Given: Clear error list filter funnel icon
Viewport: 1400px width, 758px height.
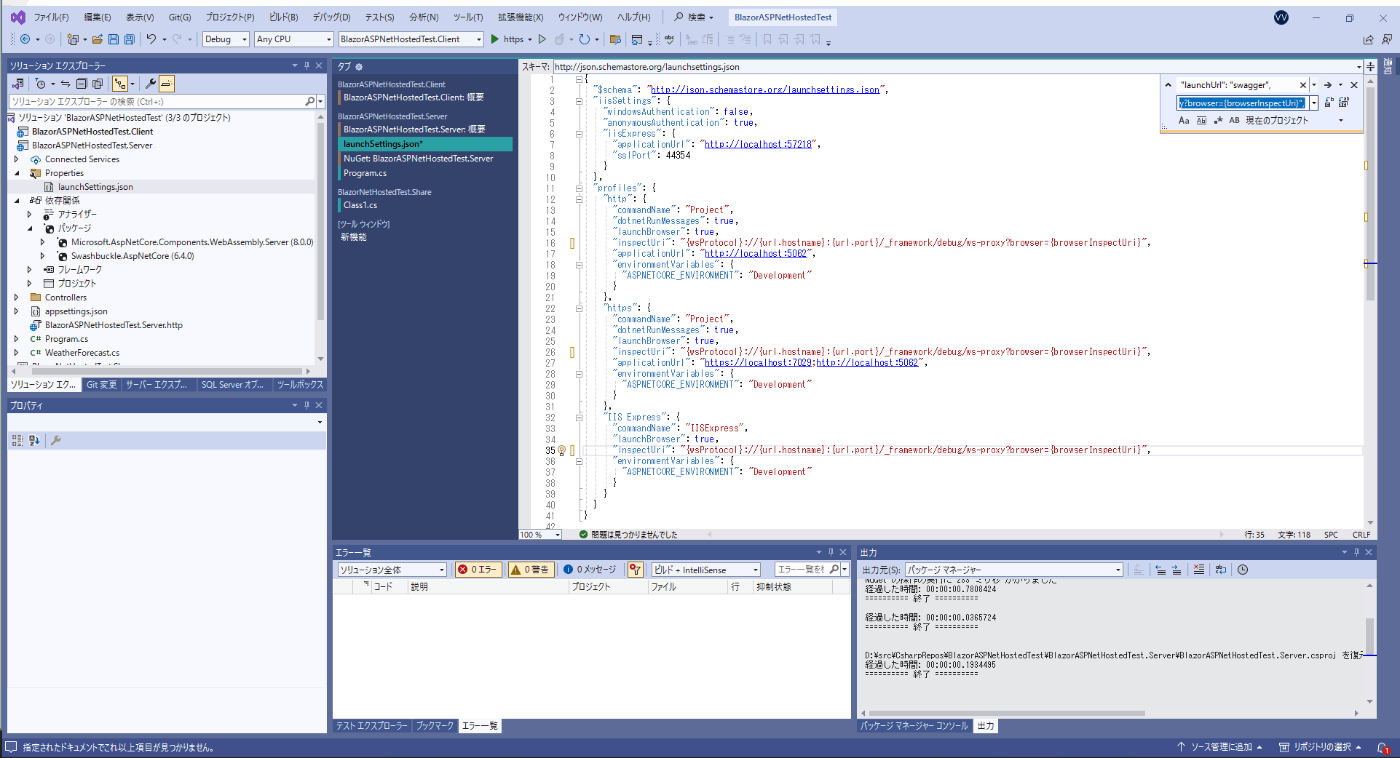Looking at the screenshot, I should tap(634, 569).
